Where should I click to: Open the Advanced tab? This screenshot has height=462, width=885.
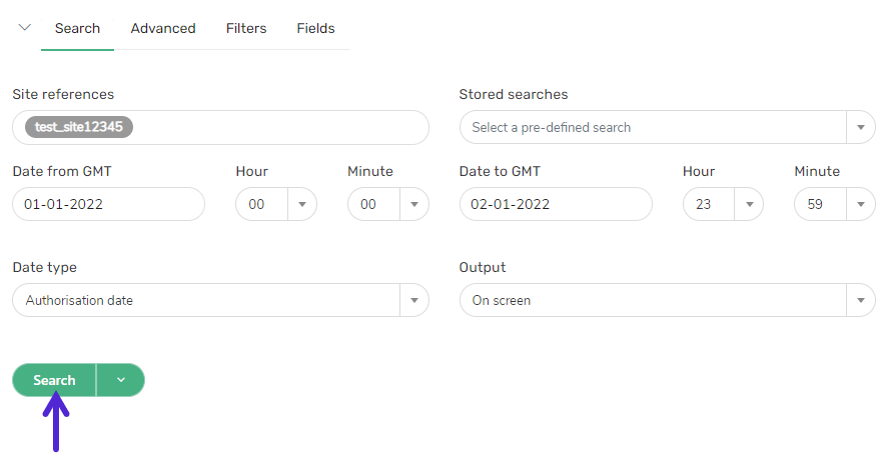163,28
